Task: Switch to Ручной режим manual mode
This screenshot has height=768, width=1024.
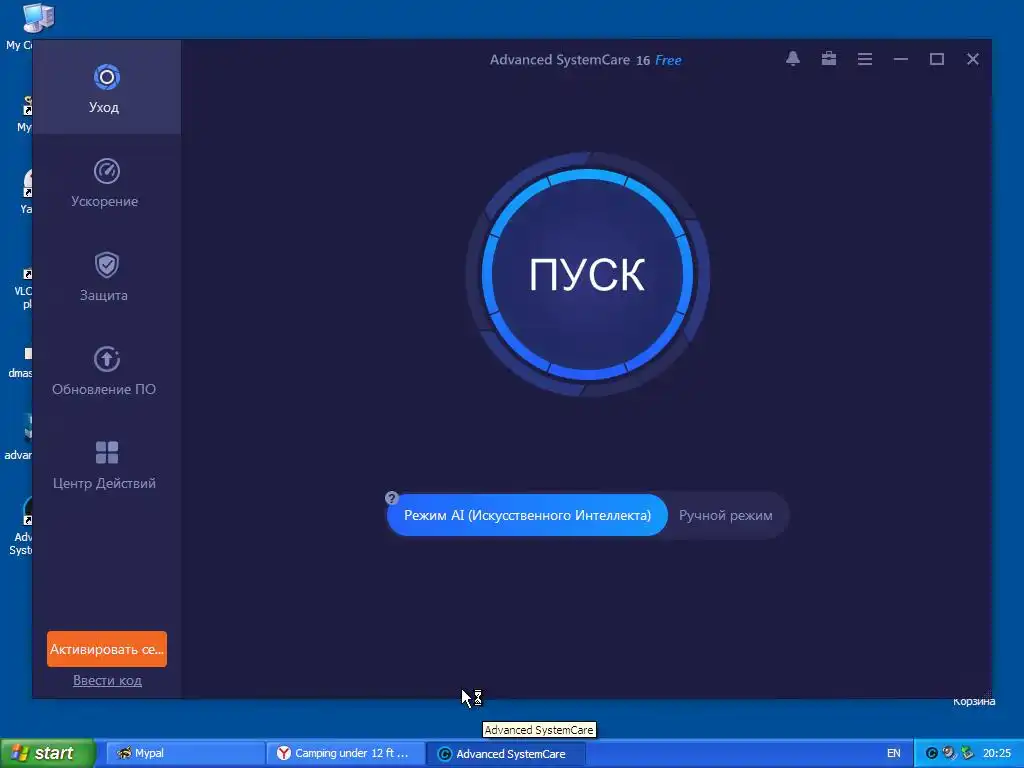Action: pos(726,515)
